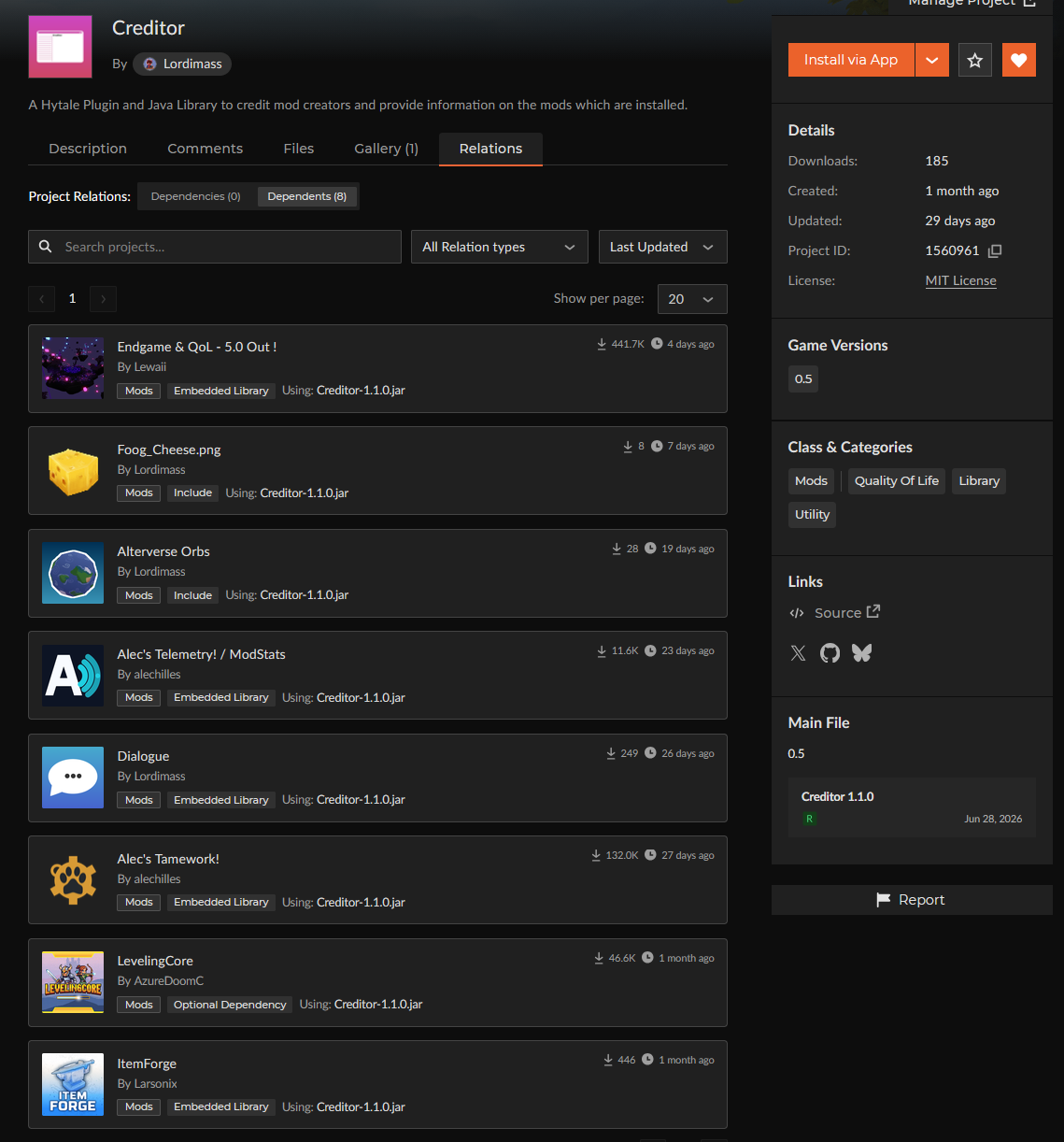Open the Show per page dropdown
This screenshot has width=1064, height=1142.
click(692, 299)
